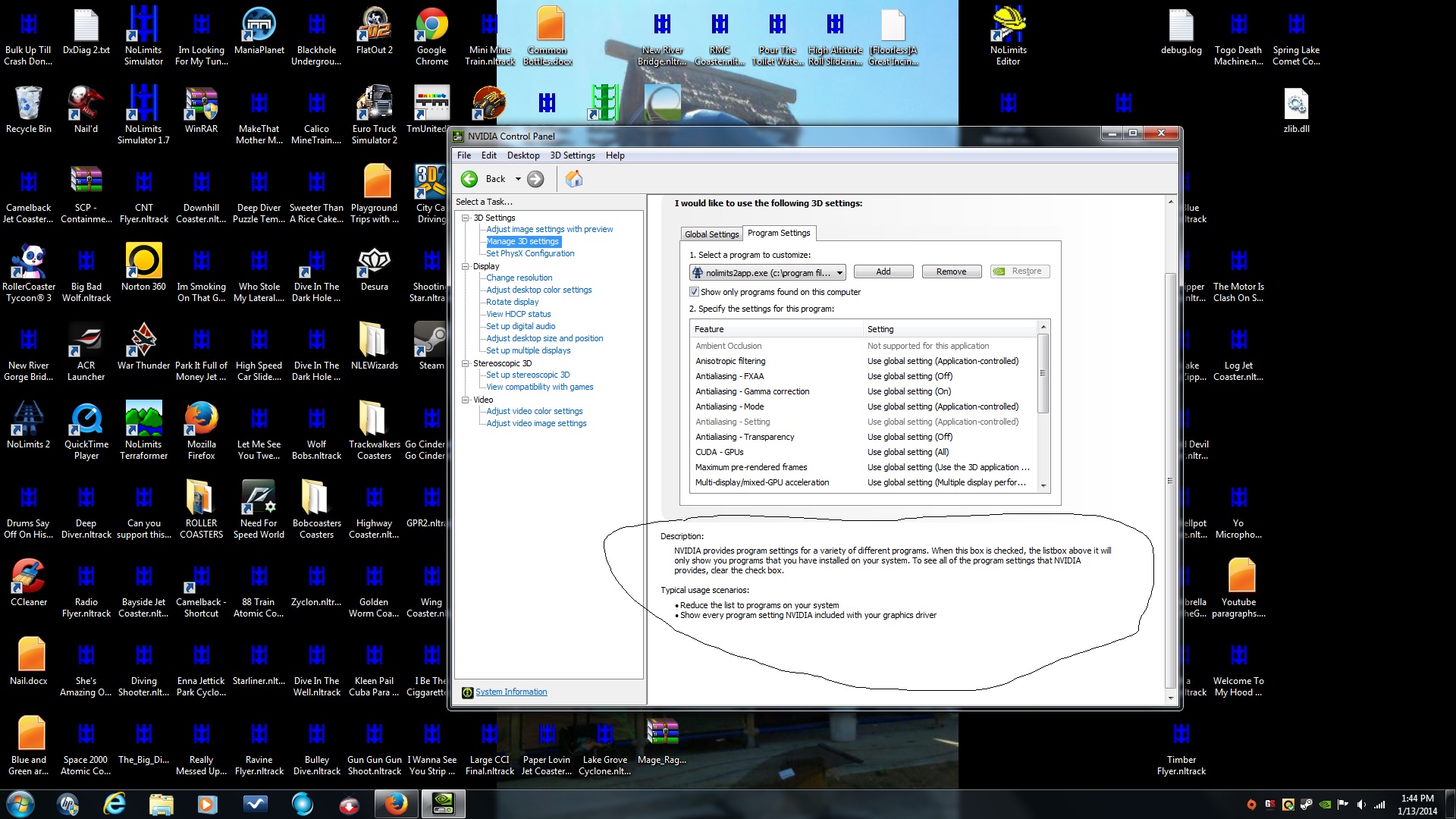Image resolution: width=1456 pixels, height=819 pixels.
Task: Open the Help menu
Action: pyautogui.click(x=615, y=155)
